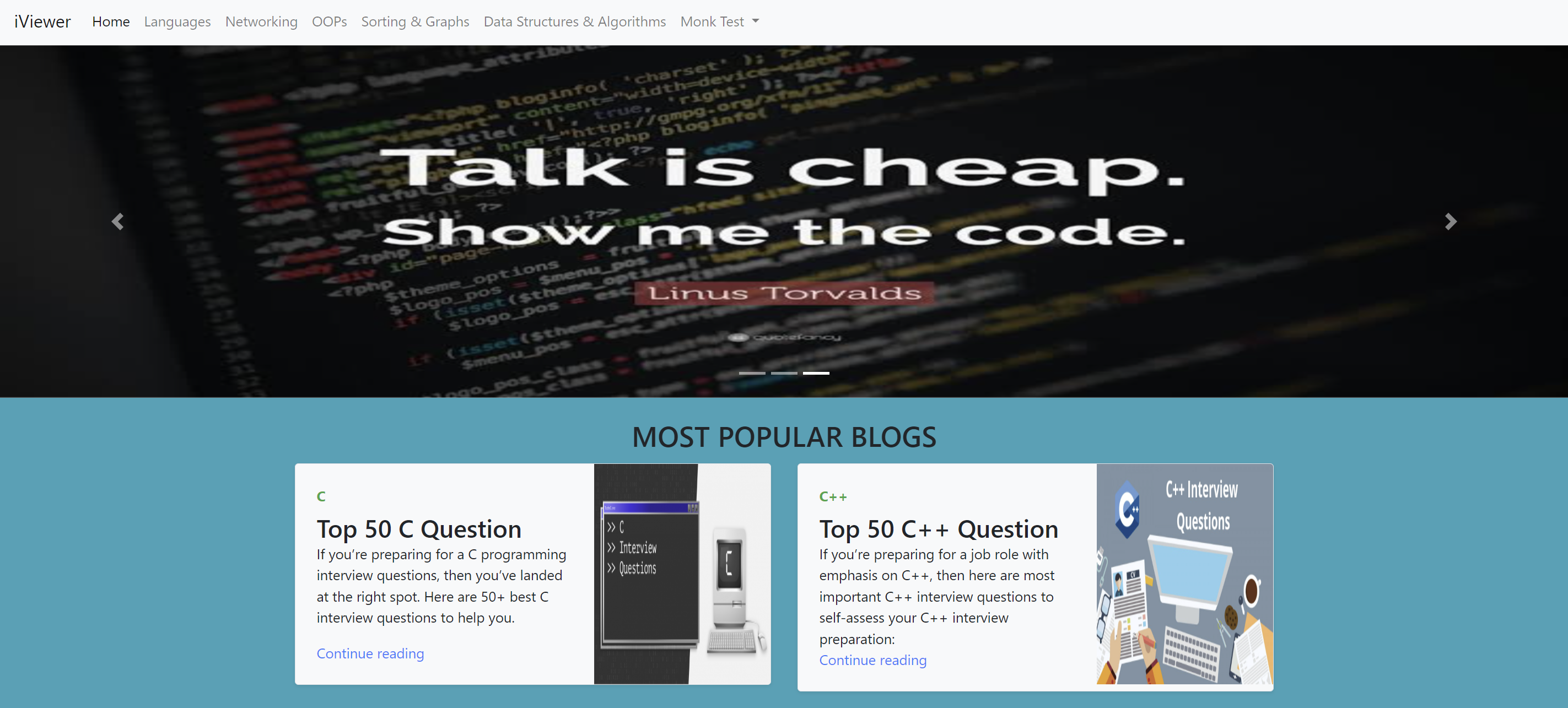
Task: Click the 'Top 50 C++ Question' title
Action: 939,528
